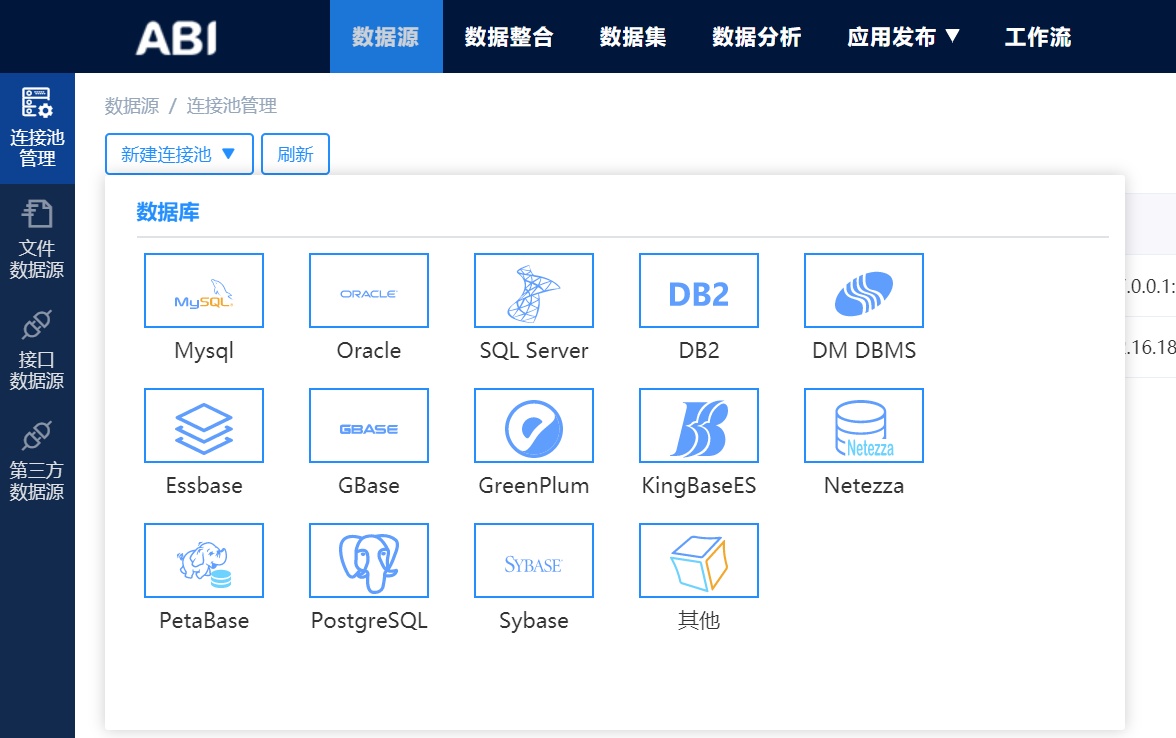
Task: Click the ABI logo
Action: 177,38
